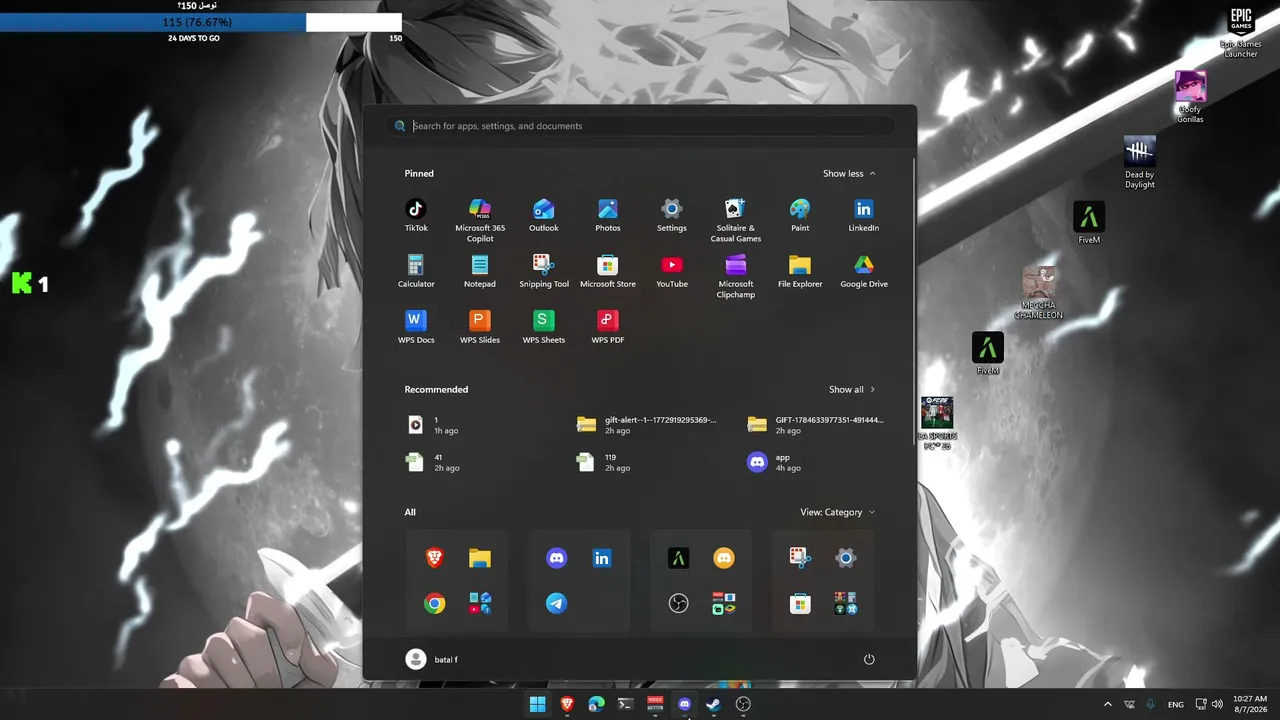Expand the app folder beside OBS in All
Image resolution: width=1280 pixels, height=720 pixels.
coord(724,604)
